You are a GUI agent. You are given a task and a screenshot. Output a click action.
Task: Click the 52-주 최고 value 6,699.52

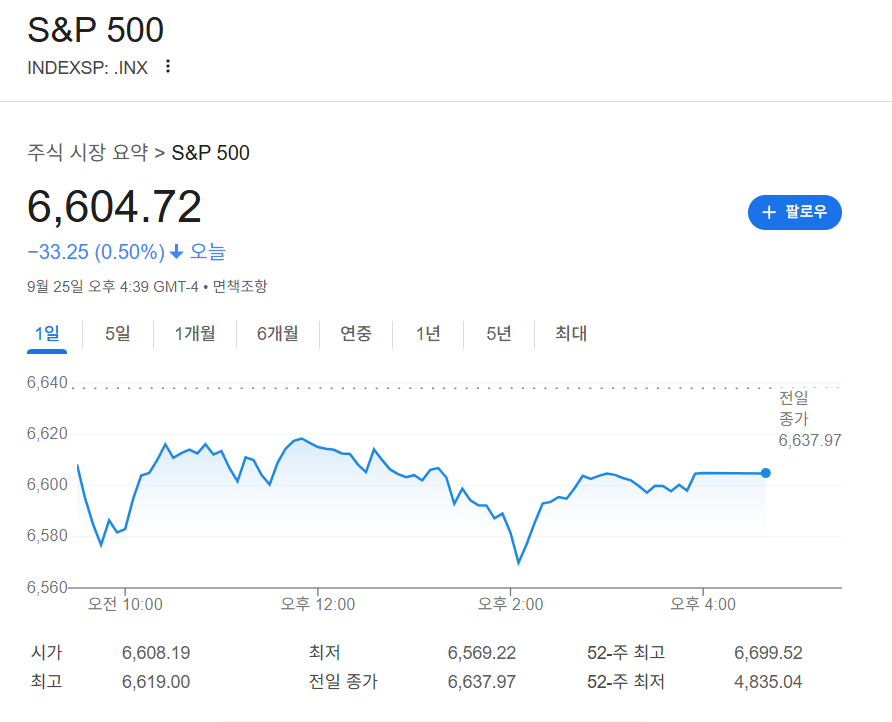tap(767, 652)
